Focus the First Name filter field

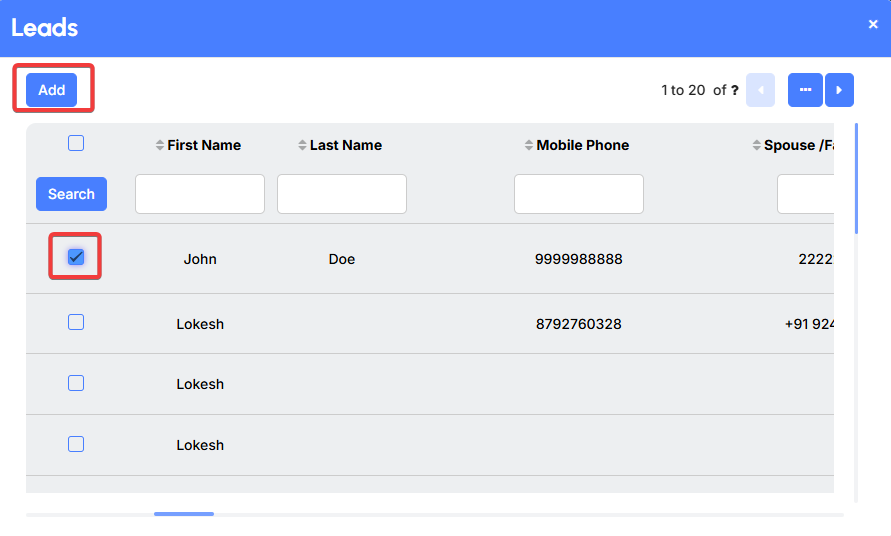[200, 194]
